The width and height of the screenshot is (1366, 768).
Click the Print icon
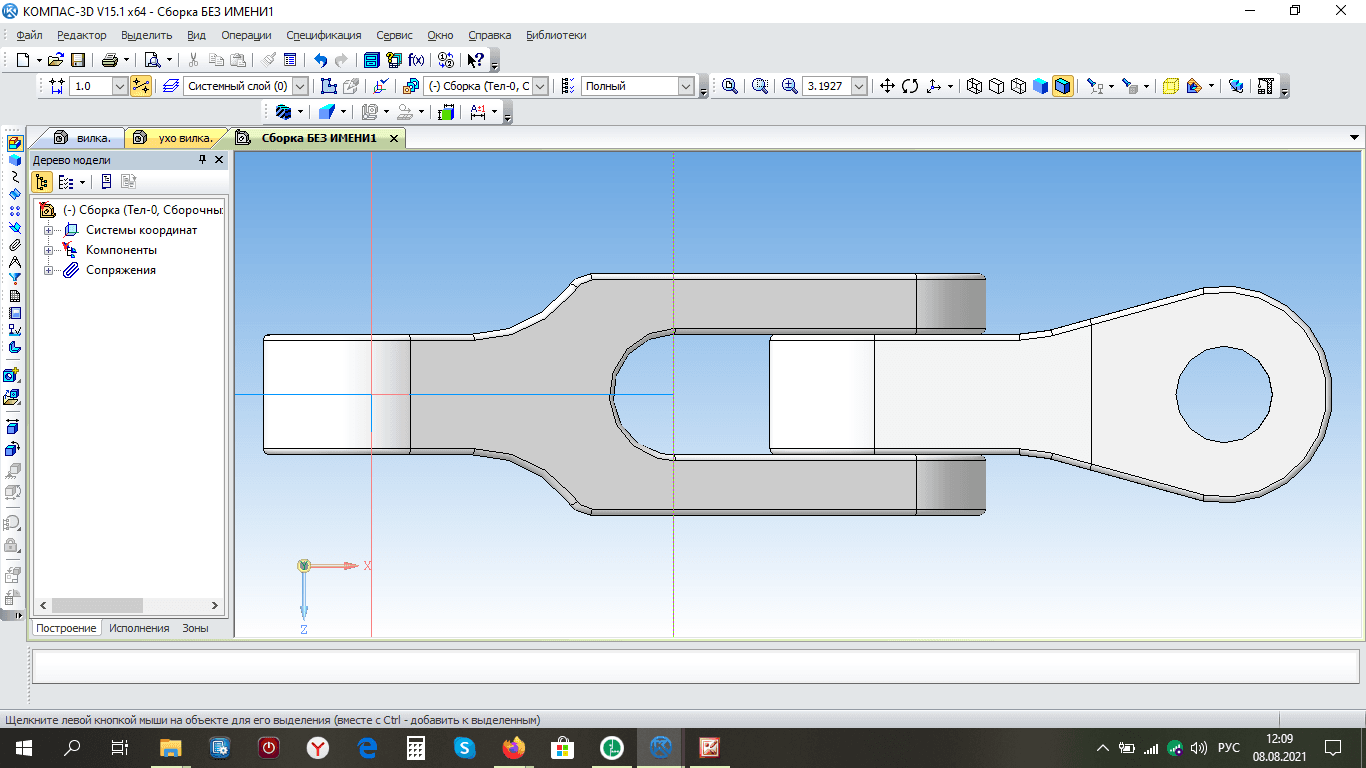click(x=110, y=60)
